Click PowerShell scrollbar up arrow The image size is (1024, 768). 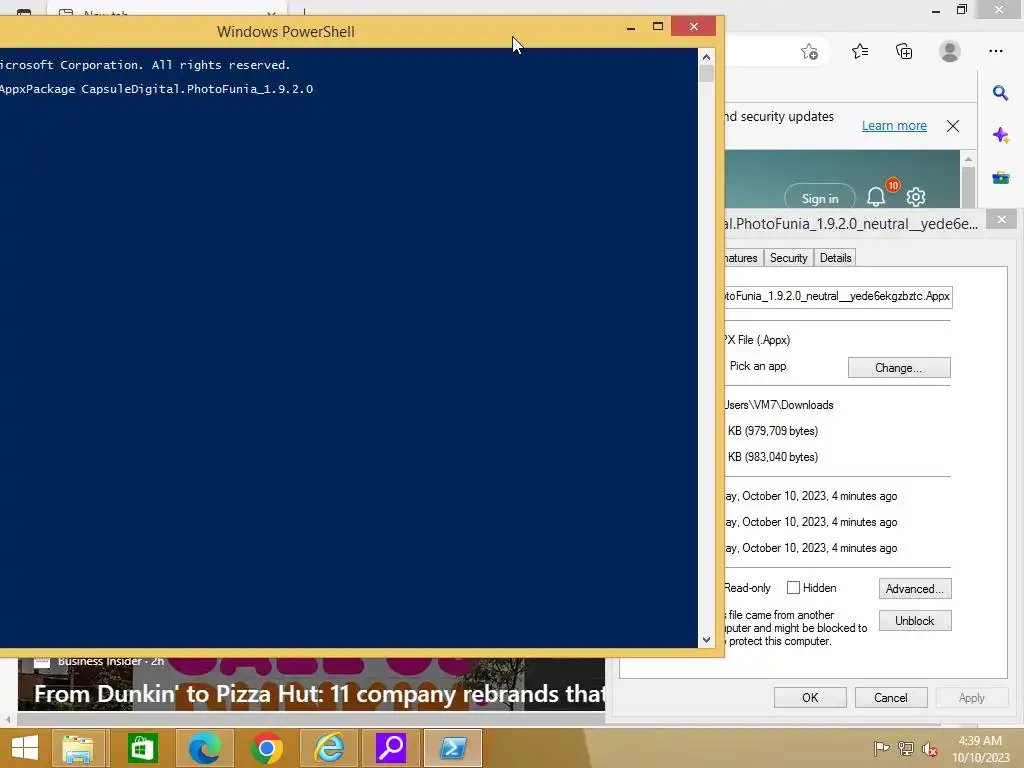click(706, 57)
